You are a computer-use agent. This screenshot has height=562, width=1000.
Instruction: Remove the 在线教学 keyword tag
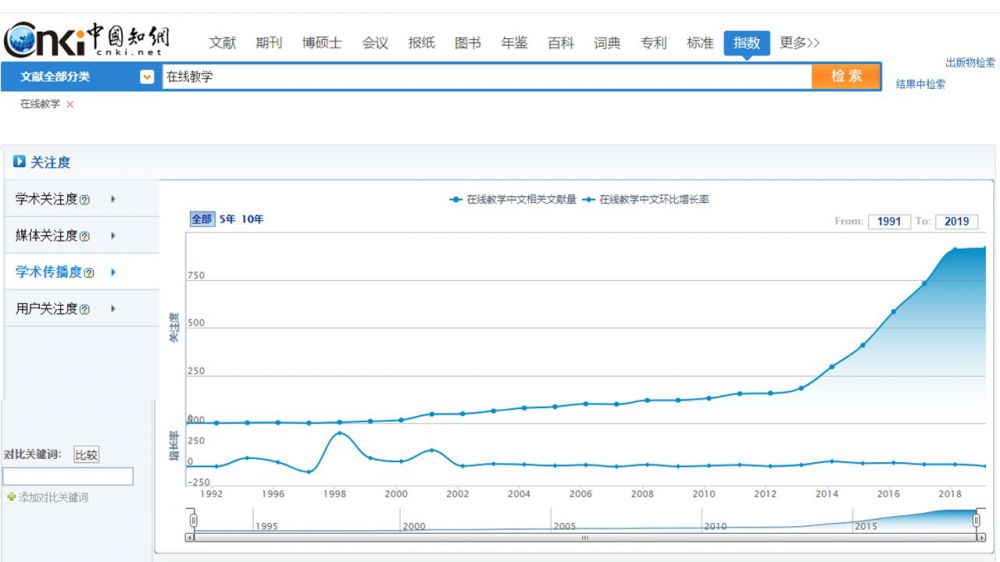pyautogui.click(x=70, y=104)
